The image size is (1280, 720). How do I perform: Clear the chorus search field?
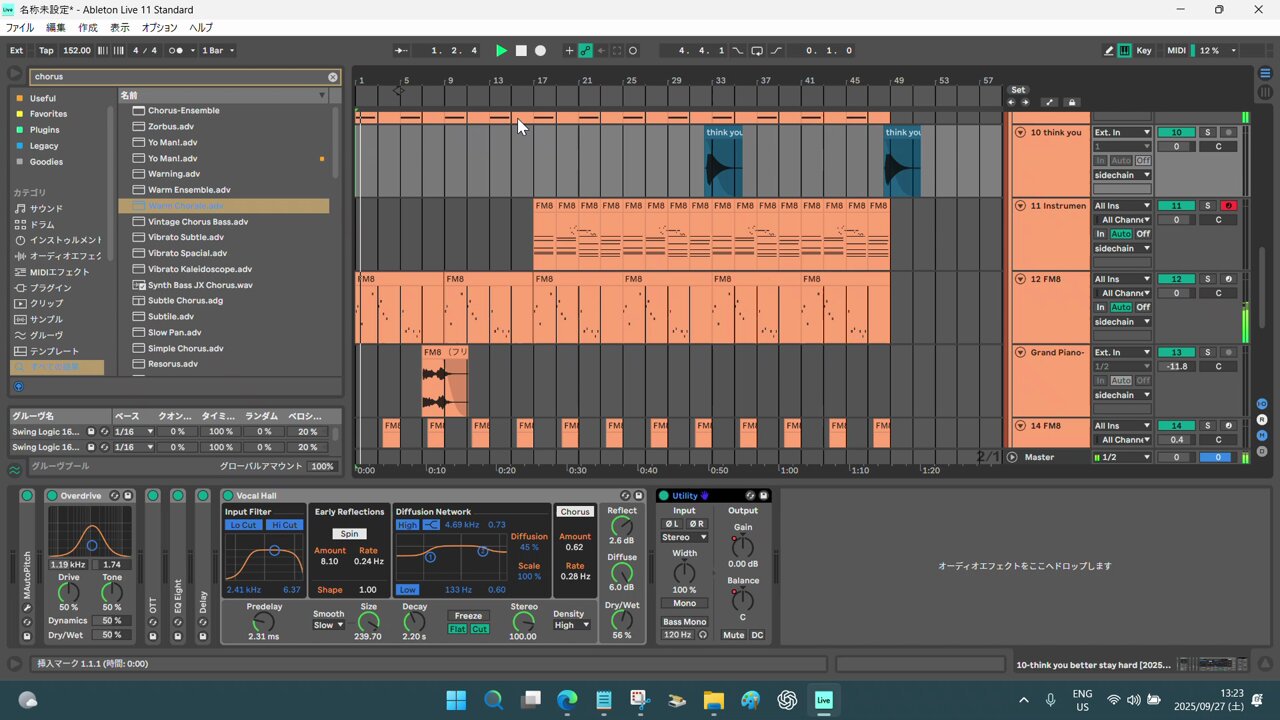tap(333, 77)
